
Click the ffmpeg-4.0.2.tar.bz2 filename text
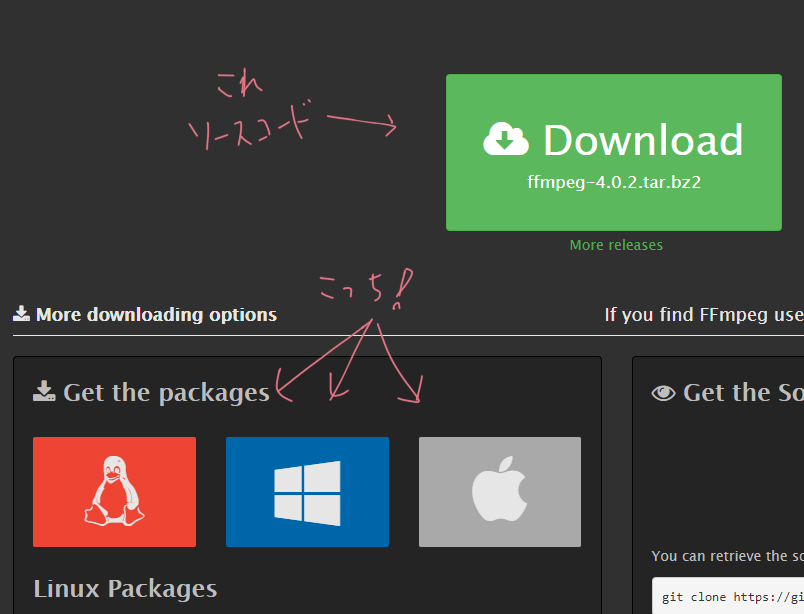coord(614,182)
